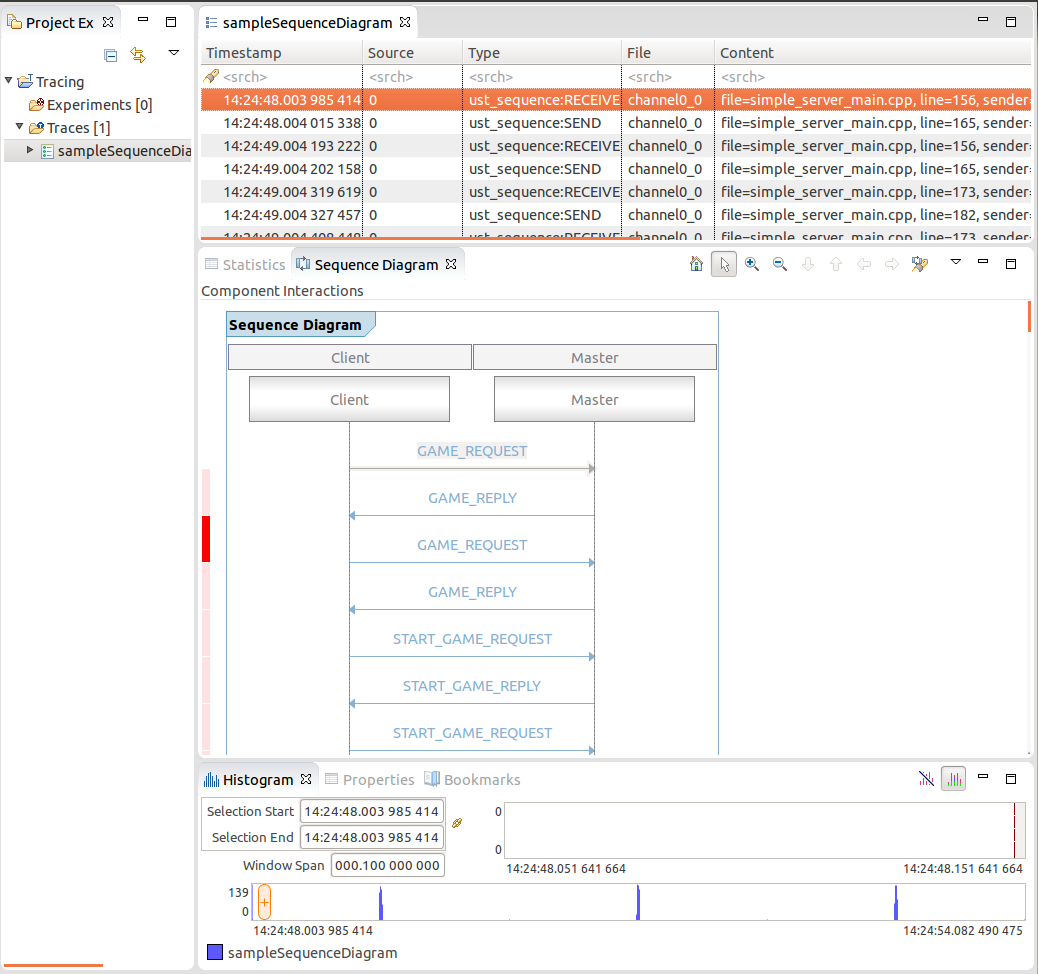Click the sampleSequenceDiagram blue legend swatch
Viewport: 1038px width, 974px height.
[x=214, y=953]
